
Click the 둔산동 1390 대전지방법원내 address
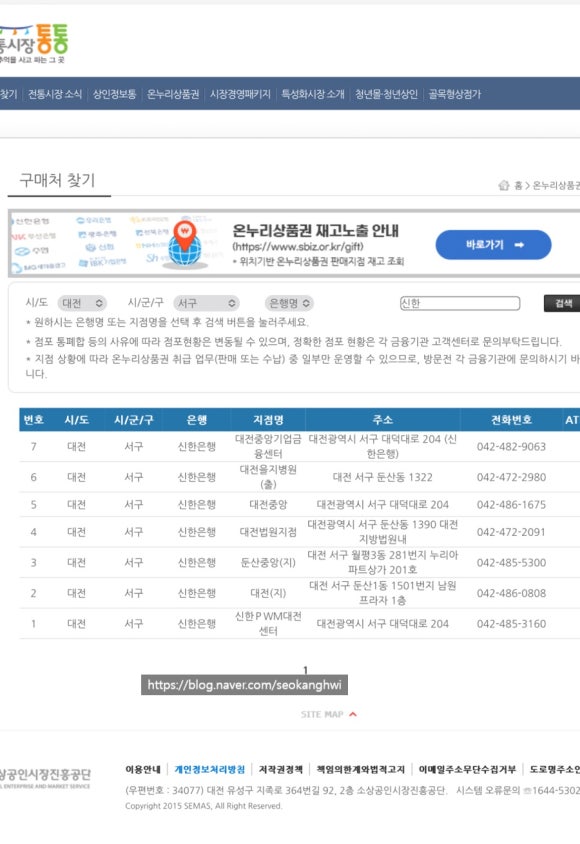pyautogui.click(x=383, y=532)
